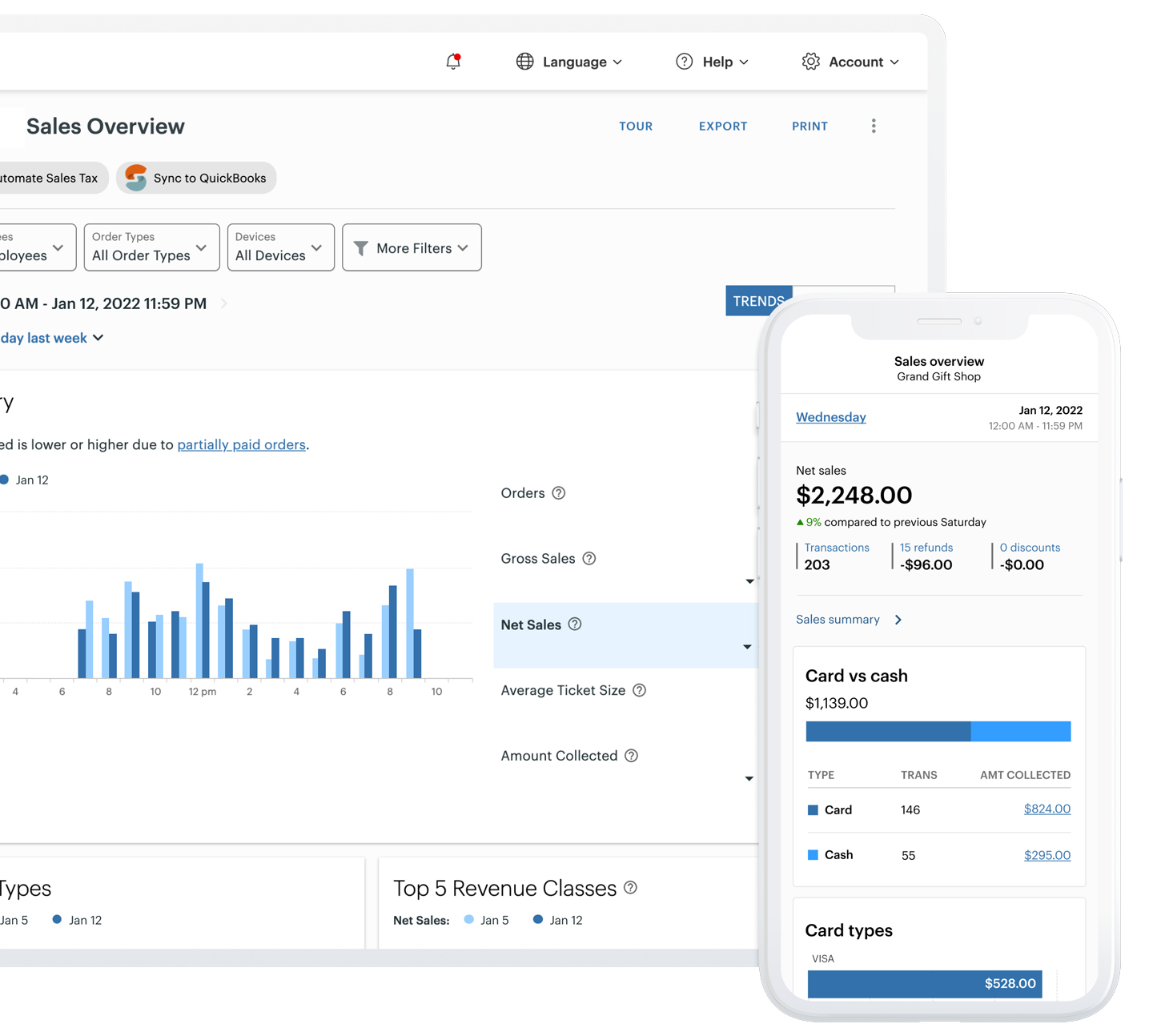Click the info icon next to Net Sales
The height and width of the screenshot is (1036, 1153).
click(x=575, y=624)
